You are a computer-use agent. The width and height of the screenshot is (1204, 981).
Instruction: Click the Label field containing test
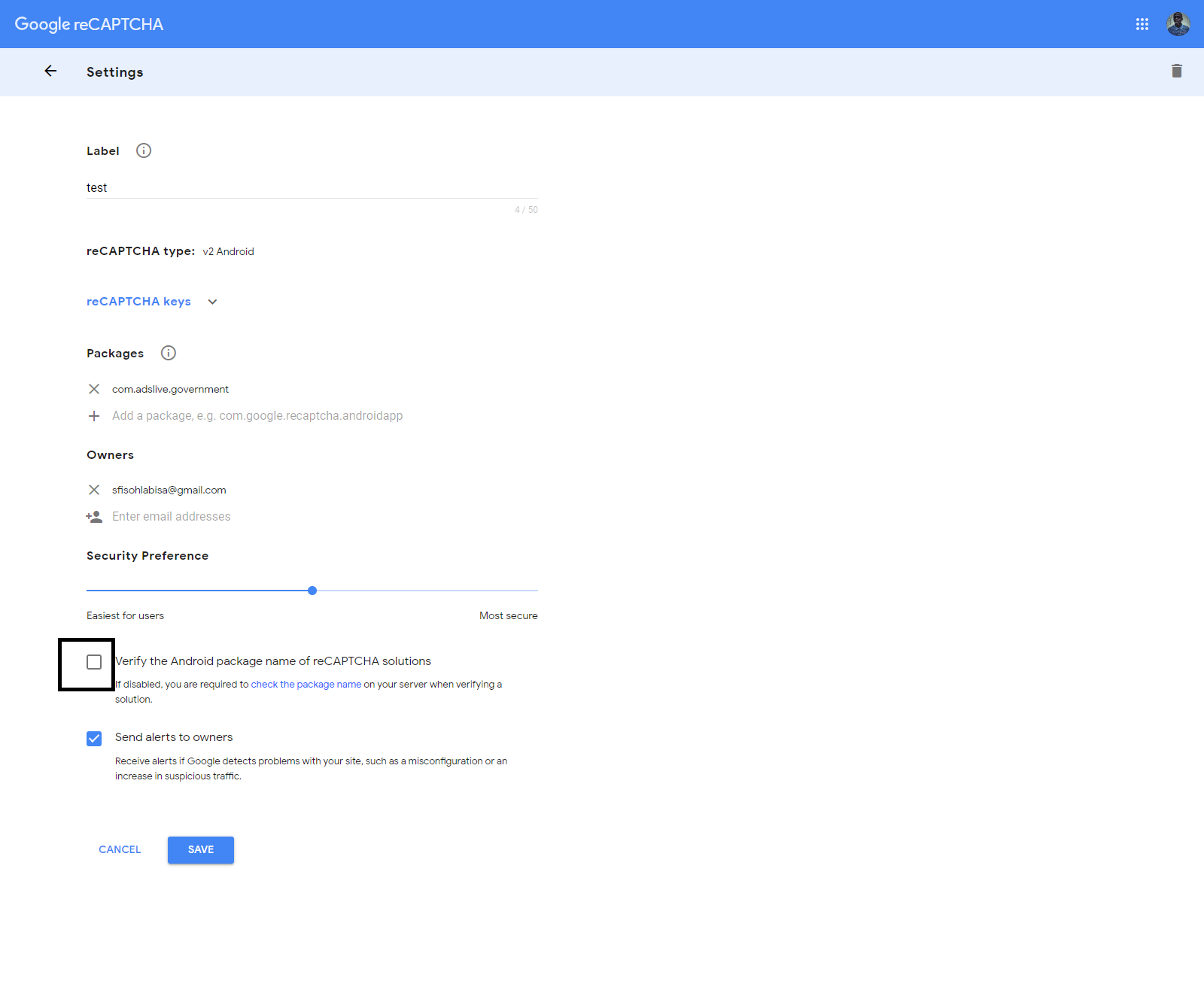tap(312, 187)
